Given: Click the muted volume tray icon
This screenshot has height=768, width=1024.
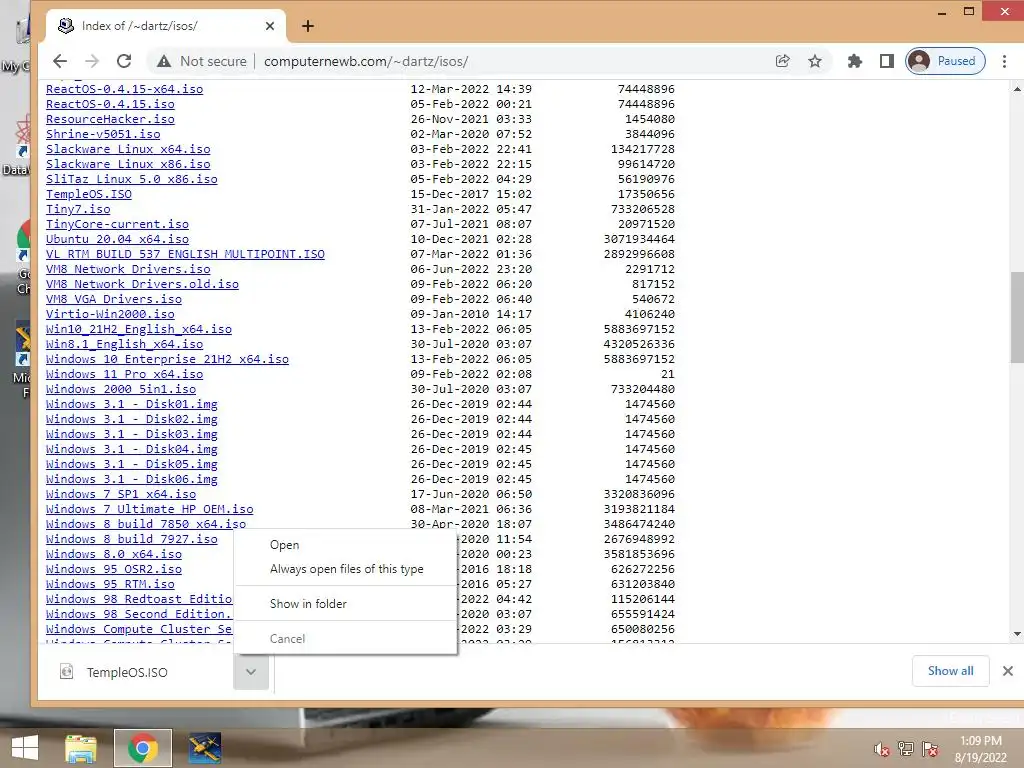Looking at the screenshot, I should [881, 749].
